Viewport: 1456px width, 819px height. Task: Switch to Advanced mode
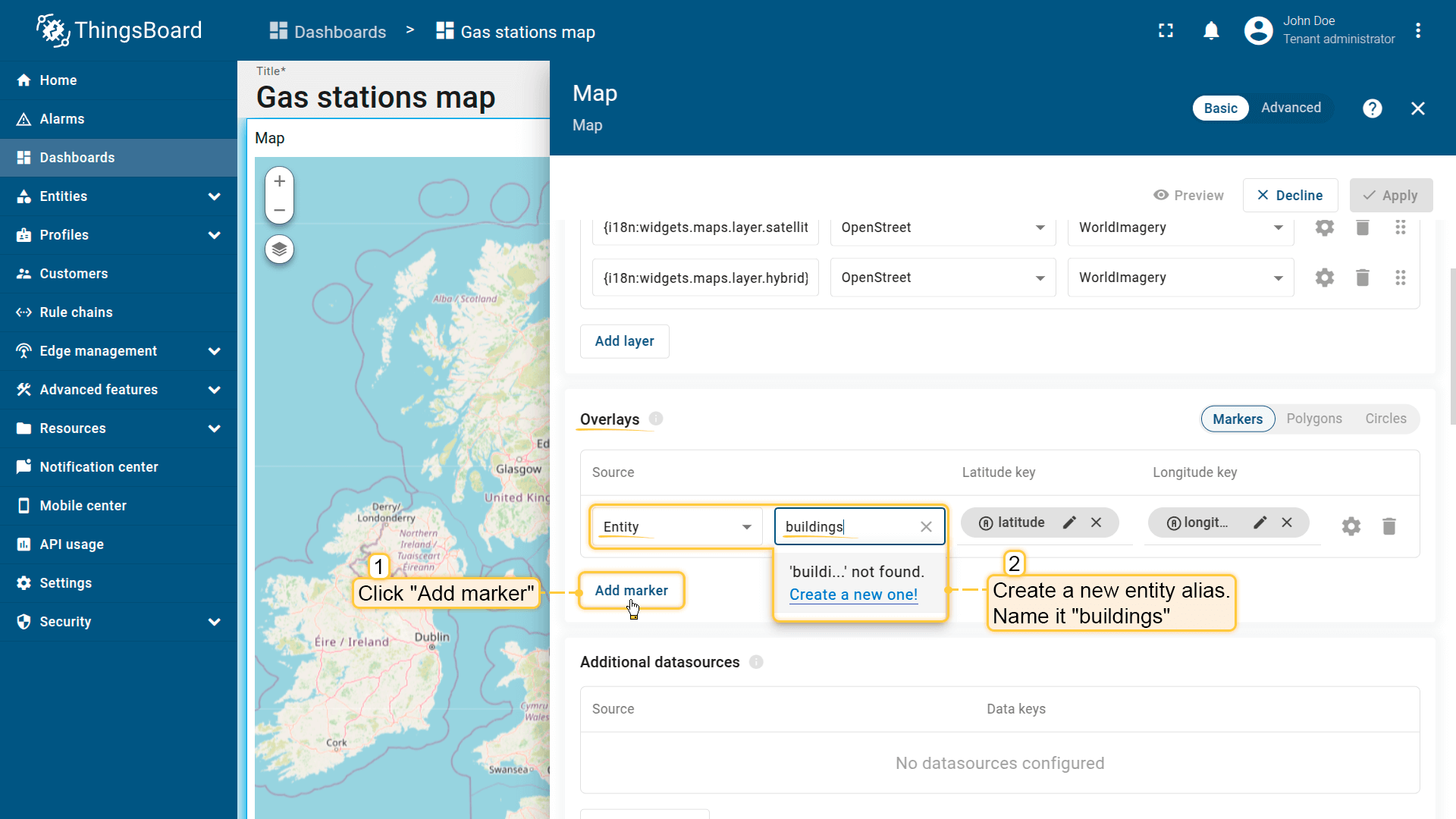click(x=1291, y=108)
